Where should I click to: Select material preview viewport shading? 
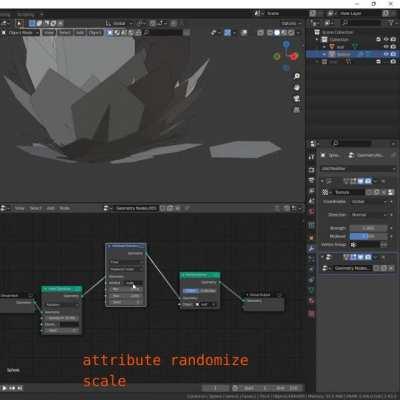(284, 33)
